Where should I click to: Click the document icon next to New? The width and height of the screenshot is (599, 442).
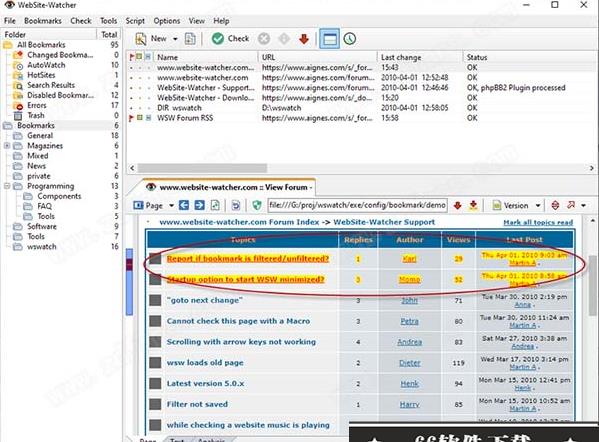[190, 39]
